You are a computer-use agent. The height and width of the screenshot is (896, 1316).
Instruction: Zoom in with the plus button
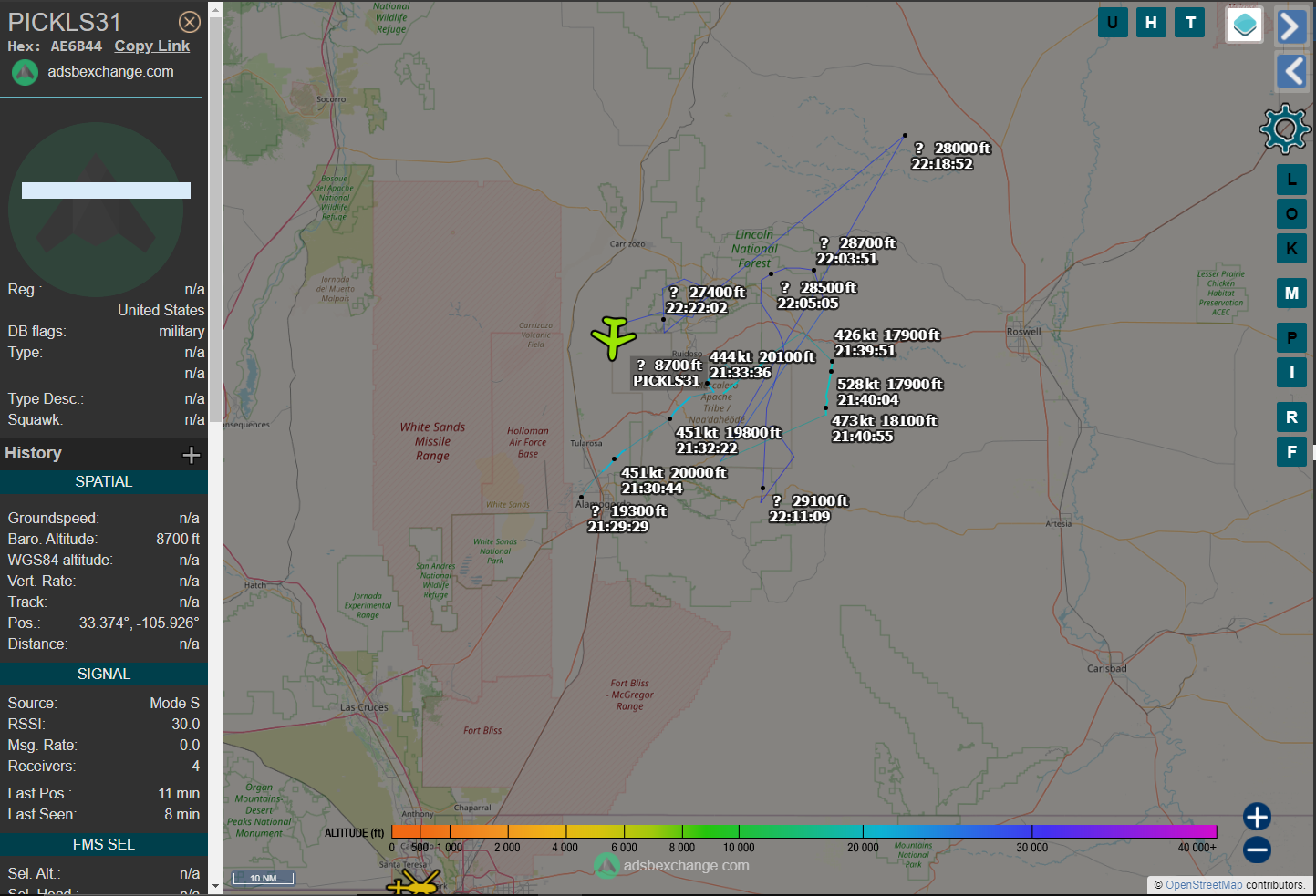pos(1257,817)
